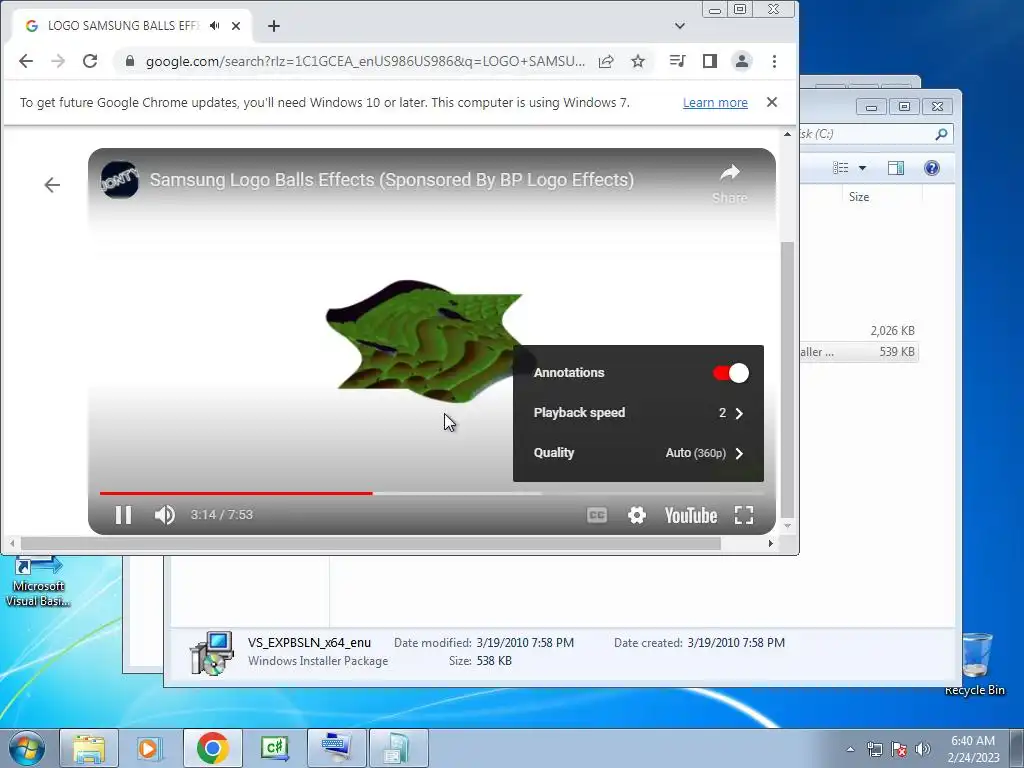This screenshot has height=768, width=1024.
Task: Open video settings gear icon
Action: (637, 515)
